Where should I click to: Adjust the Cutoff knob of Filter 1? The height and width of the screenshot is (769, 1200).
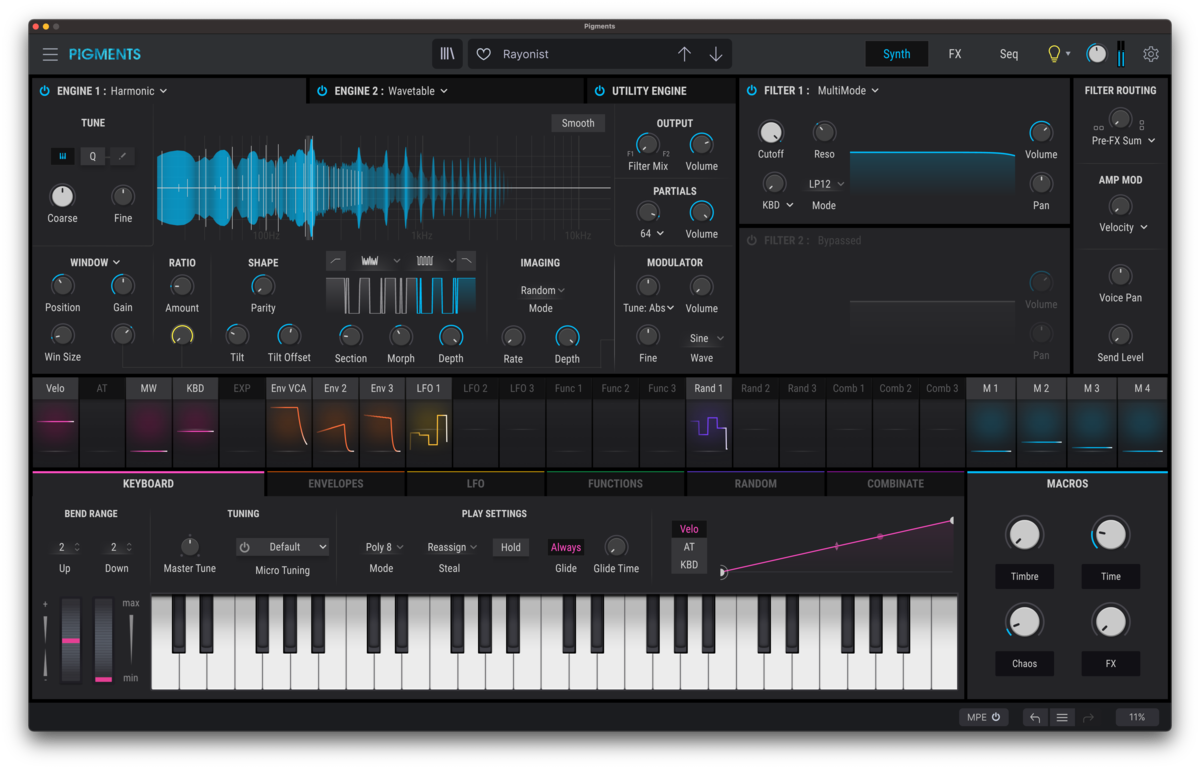(x=770, y=132)
